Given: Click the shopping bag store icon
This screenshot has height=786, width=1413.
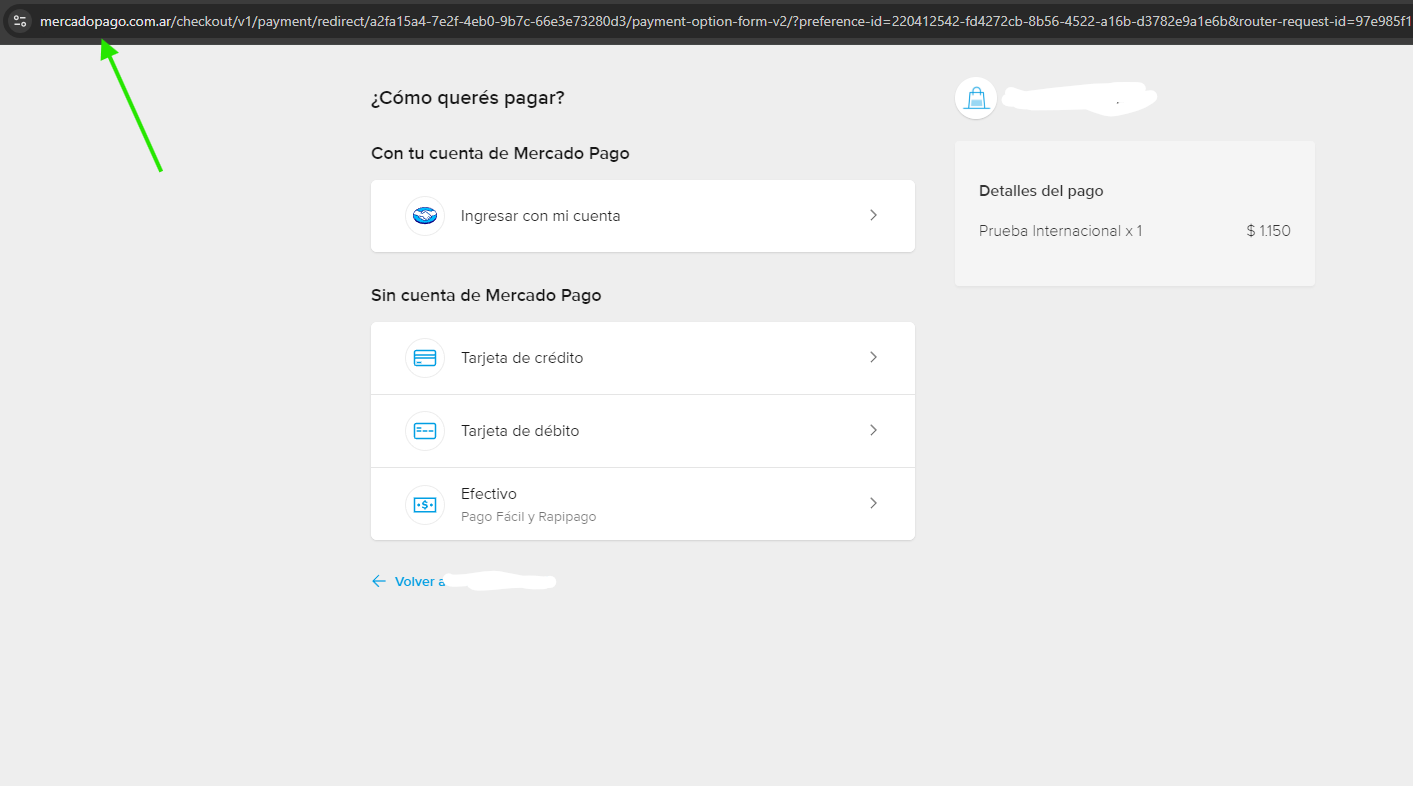Looking at the screenshot, I should click(976, 98).
